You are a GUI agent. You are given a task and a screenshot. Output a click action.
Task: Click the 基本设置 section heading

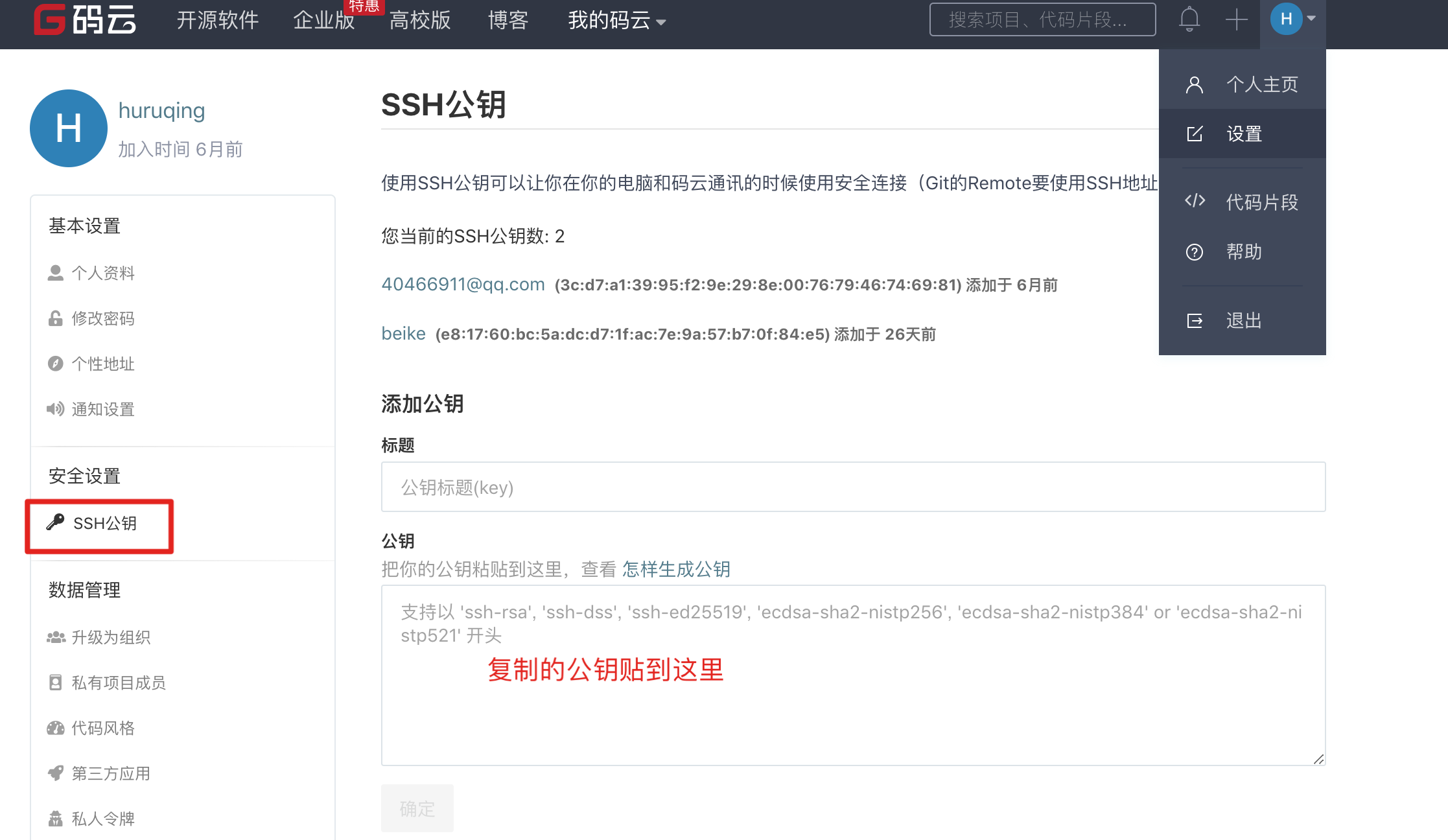pyautogui.click(x=84, y=226)
